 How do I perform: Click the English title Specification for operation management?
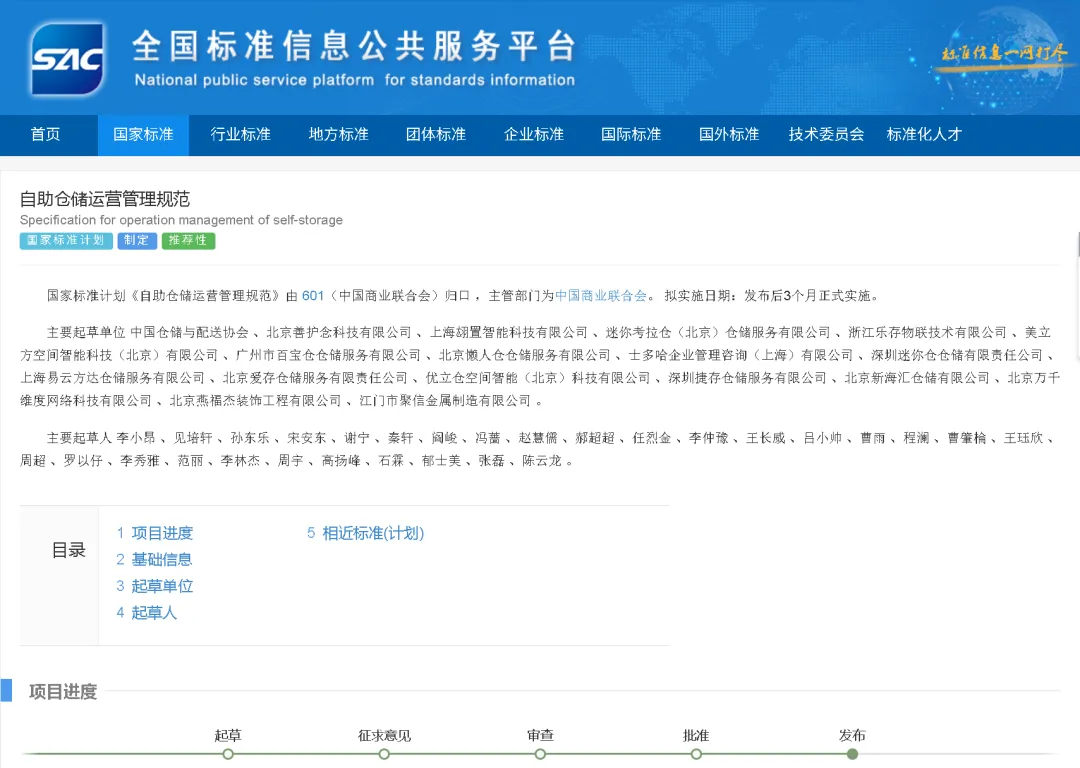click(181, 220)
